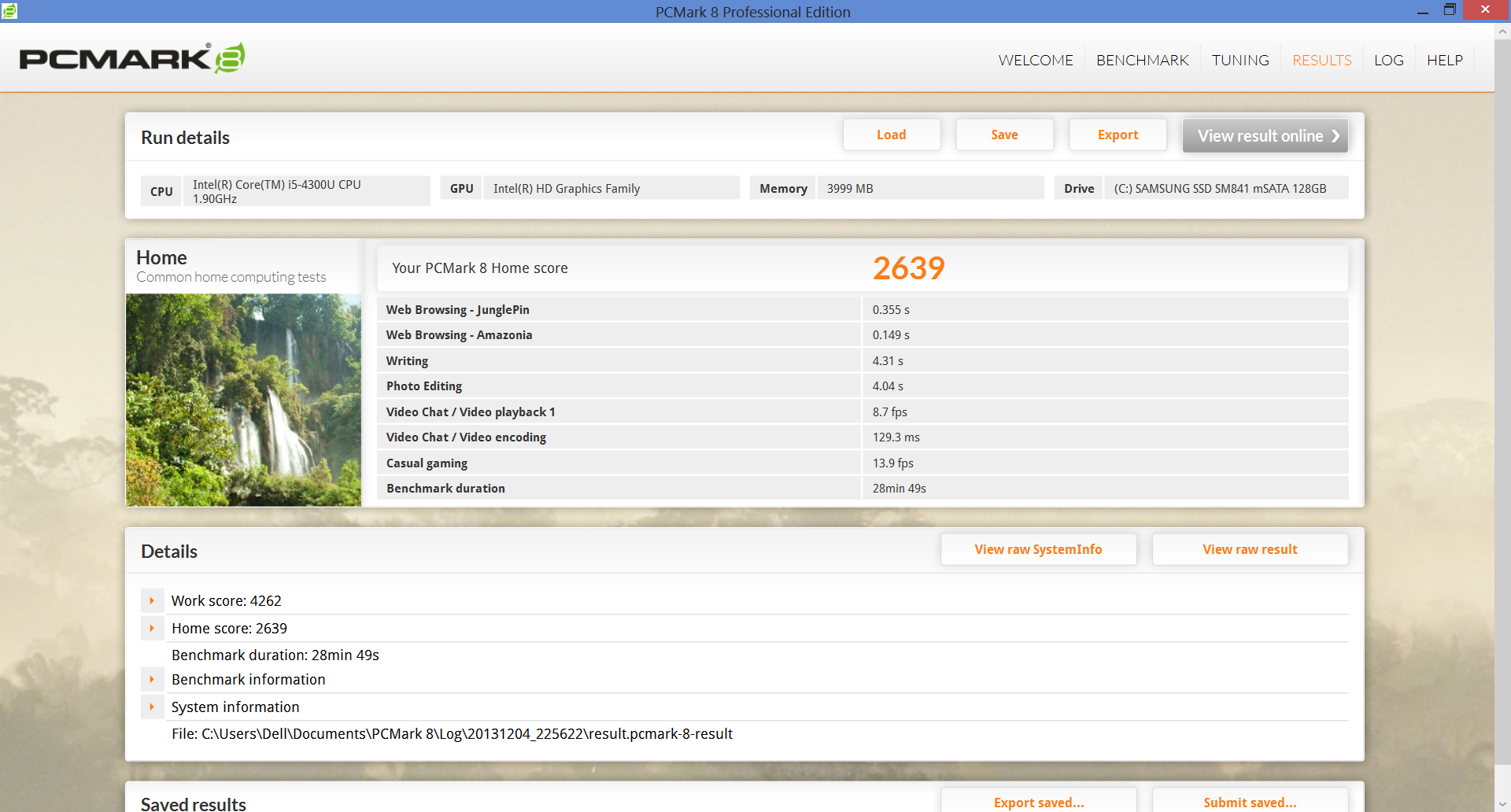This screenshot has height=812, width=1511.
Task: Click the Run details heading
Action: tap(185, 138)
